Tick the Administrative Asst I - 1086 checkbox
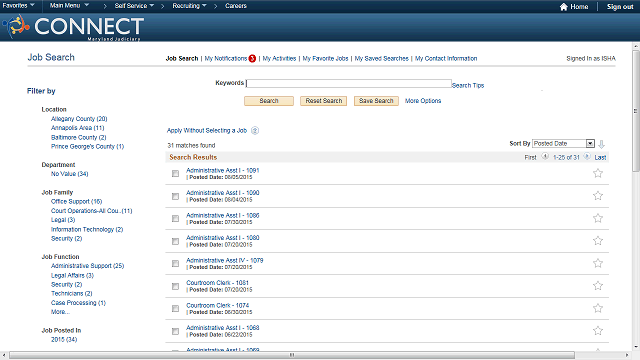 pos(176,219)
